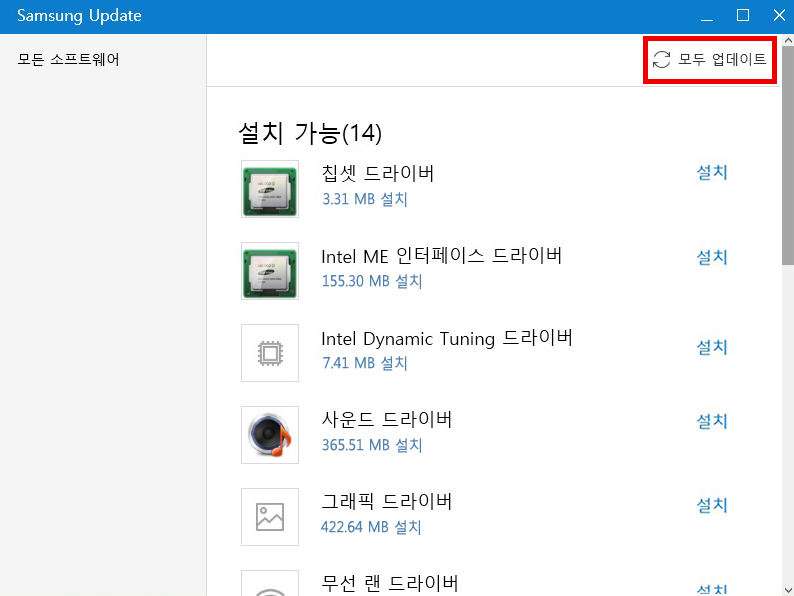Image resolution: width=794 pixels, height=596 pixels.
Task: Maximize the Samsung Update window
Action: click(743, 16)
